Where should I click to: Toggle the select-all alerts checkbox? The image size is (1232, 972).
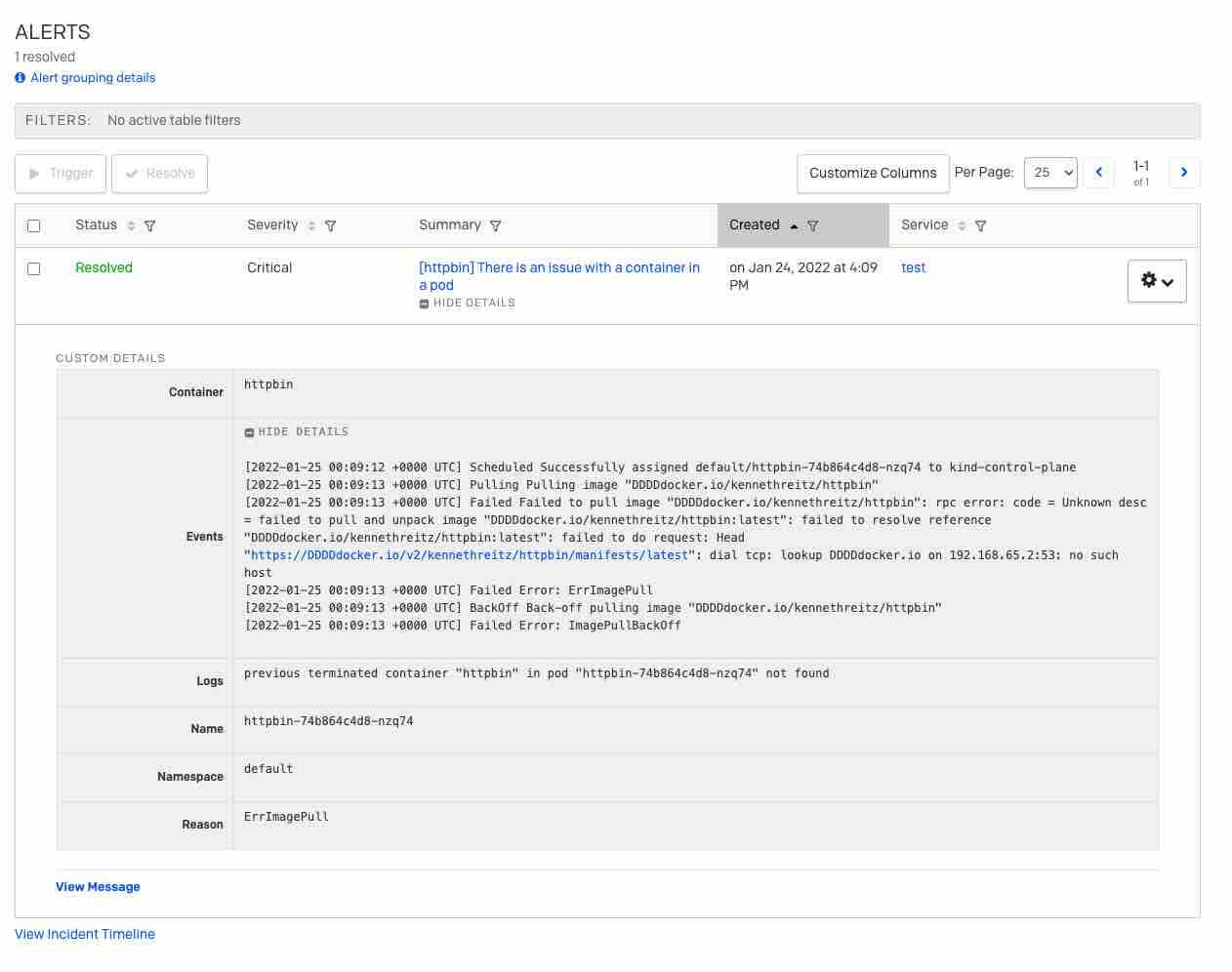34,225
